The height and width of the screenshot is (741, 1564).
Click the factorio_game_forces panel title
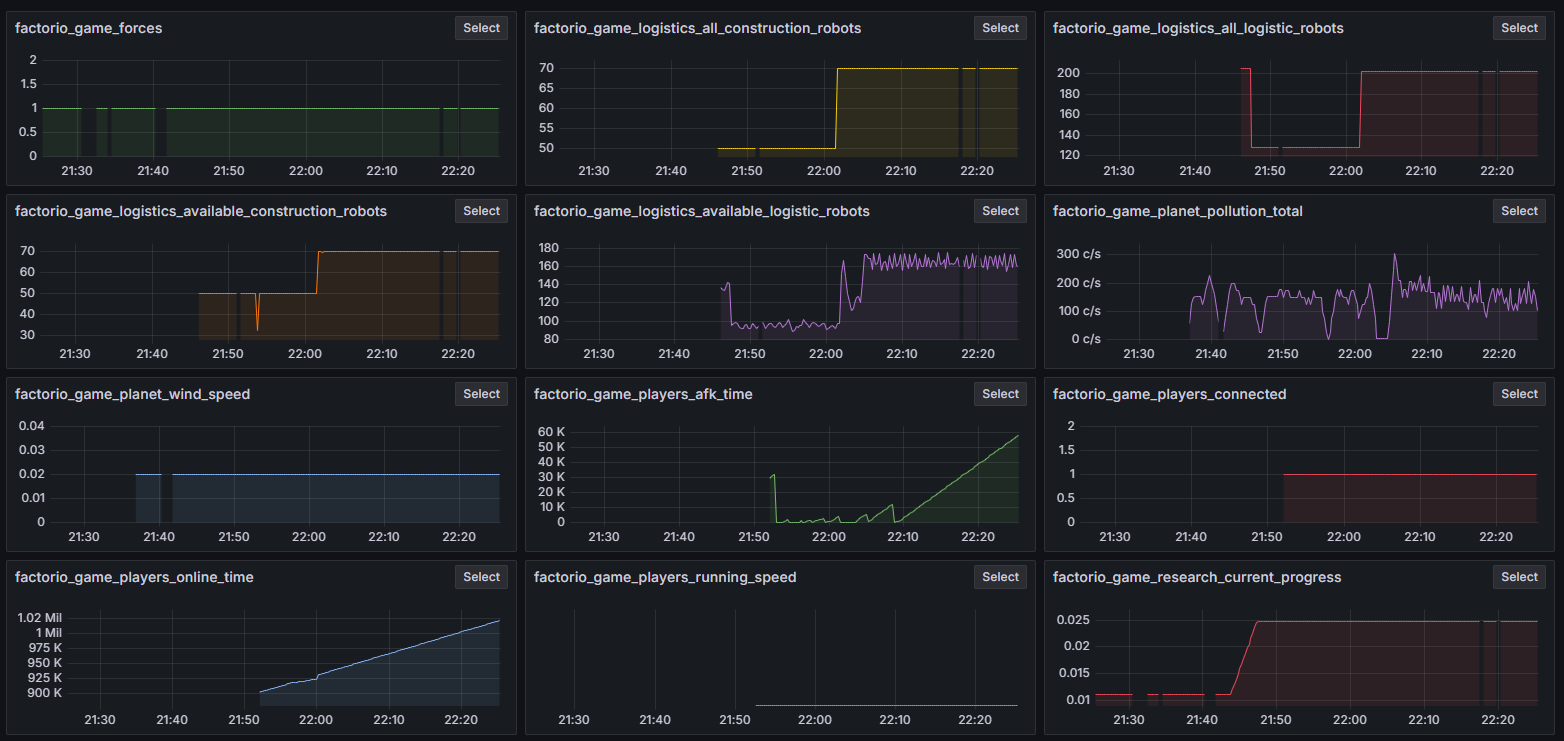(x=89, y=28)
